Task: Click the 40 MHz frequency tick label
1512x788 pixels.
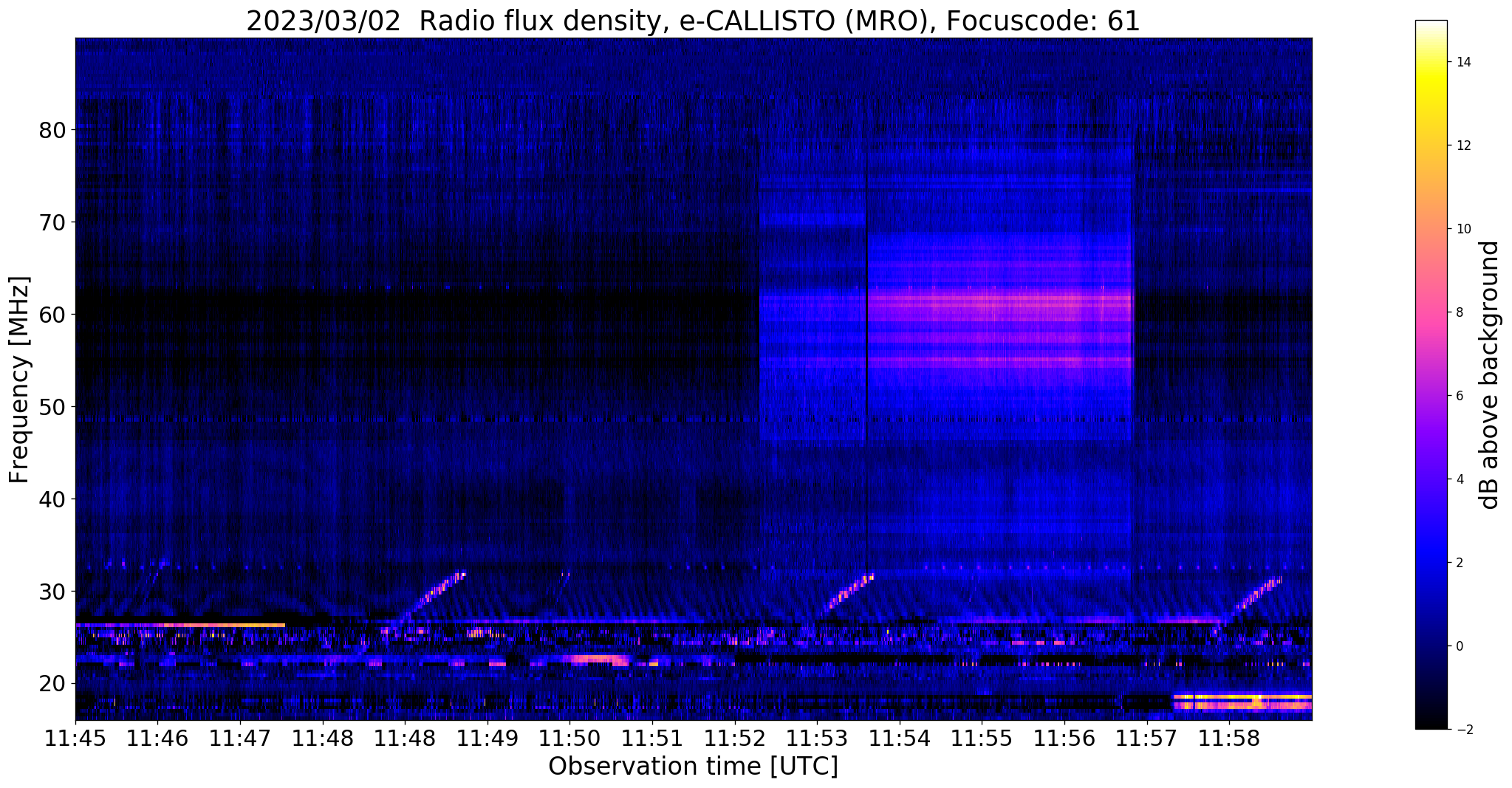Action: [x=52, y=499]
